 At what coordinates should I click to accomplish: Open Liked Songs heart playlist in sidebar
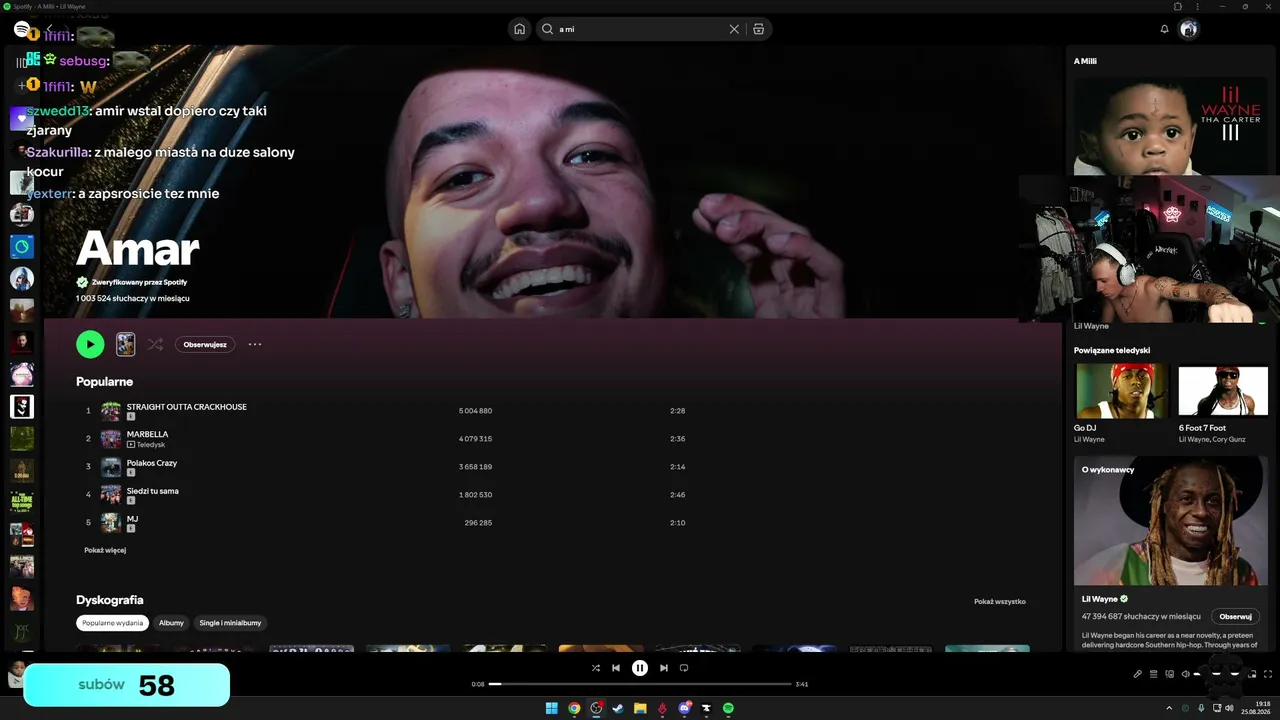22,118
